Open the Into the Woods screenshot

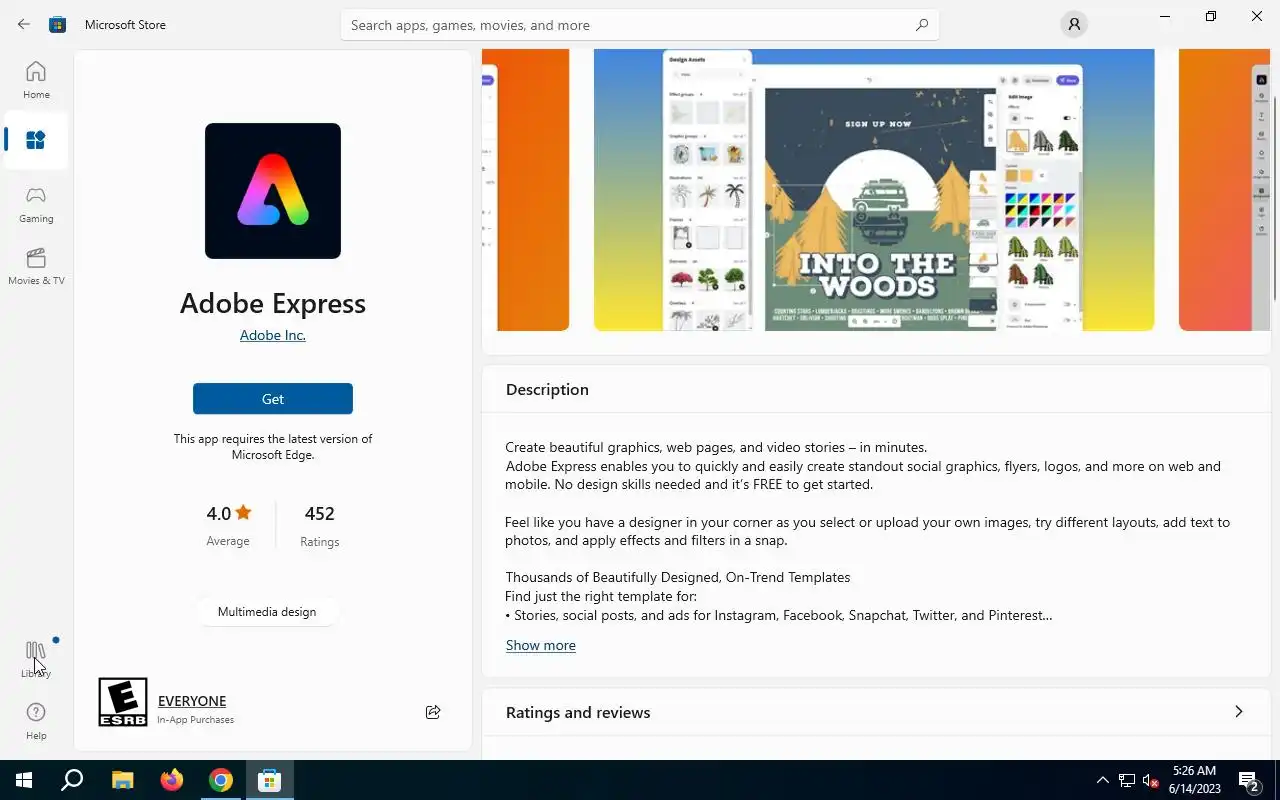[874, 190]
